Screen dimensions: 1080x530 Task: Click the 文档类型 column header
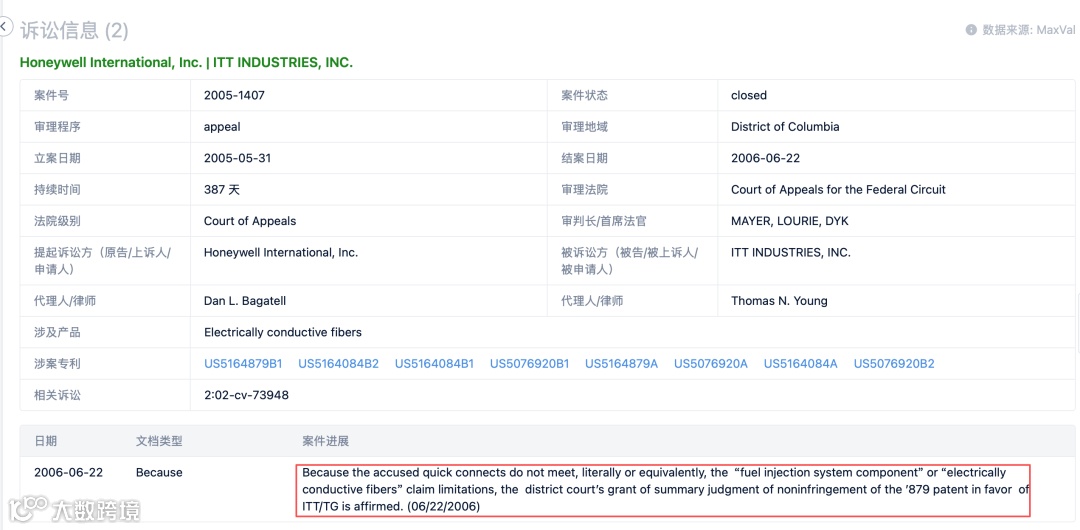pyautogui.click(x=159, y=440)
